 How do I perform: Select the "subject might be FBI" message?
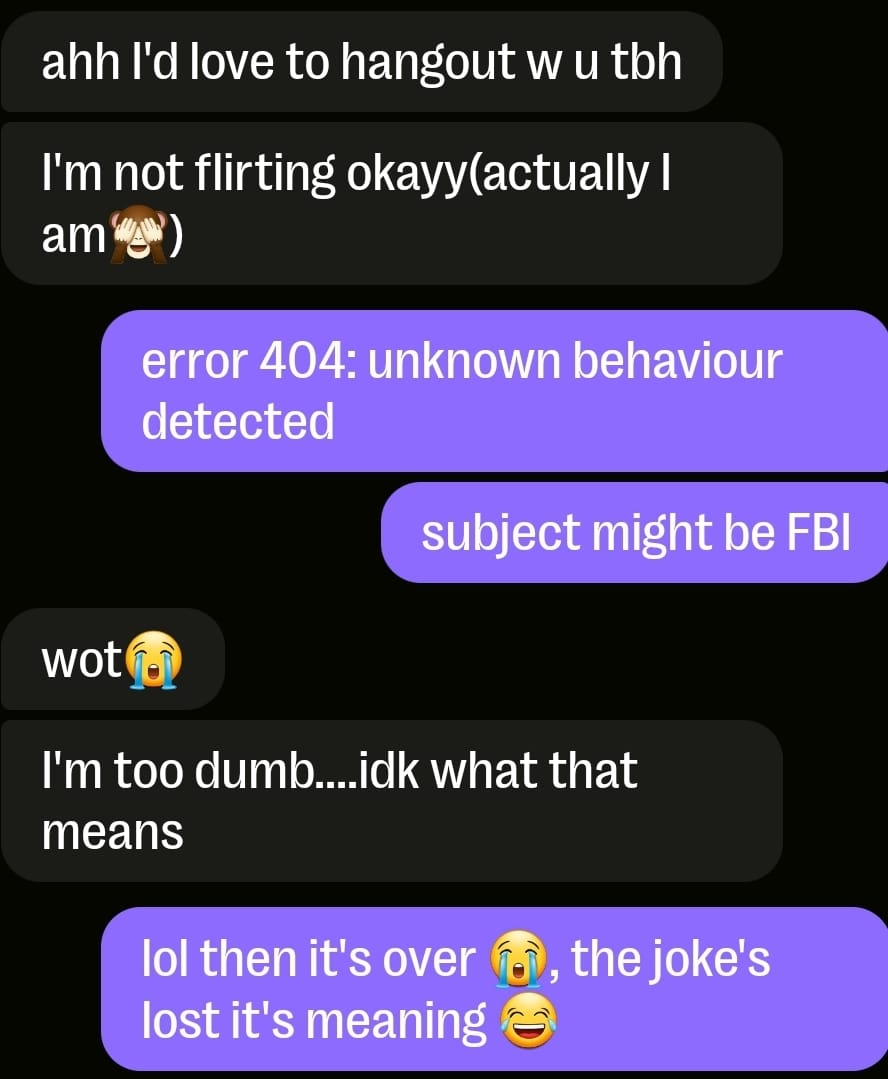[635, 533]
